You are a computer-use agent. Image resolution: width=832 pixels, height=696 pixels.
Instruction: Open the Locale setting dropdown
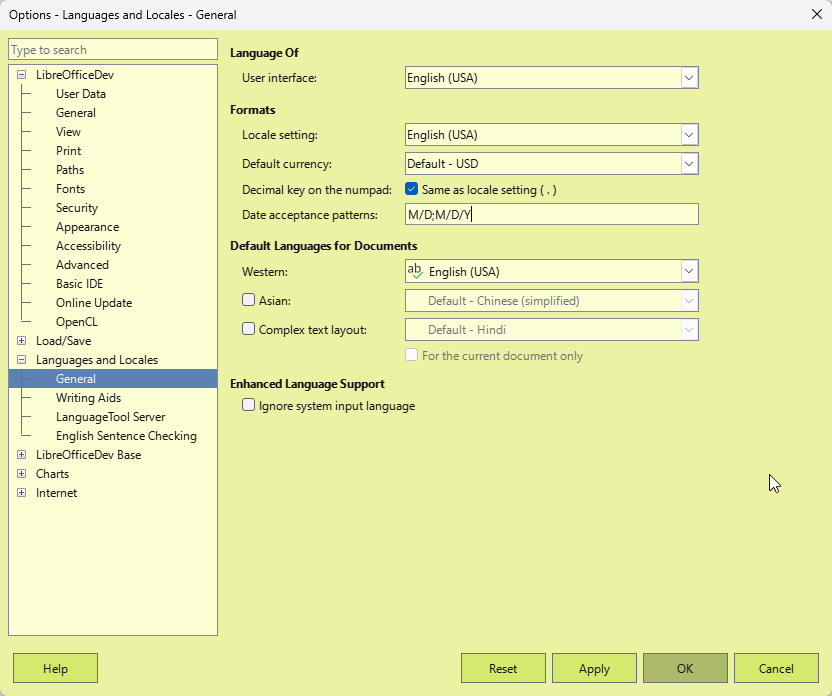(689, 135)
